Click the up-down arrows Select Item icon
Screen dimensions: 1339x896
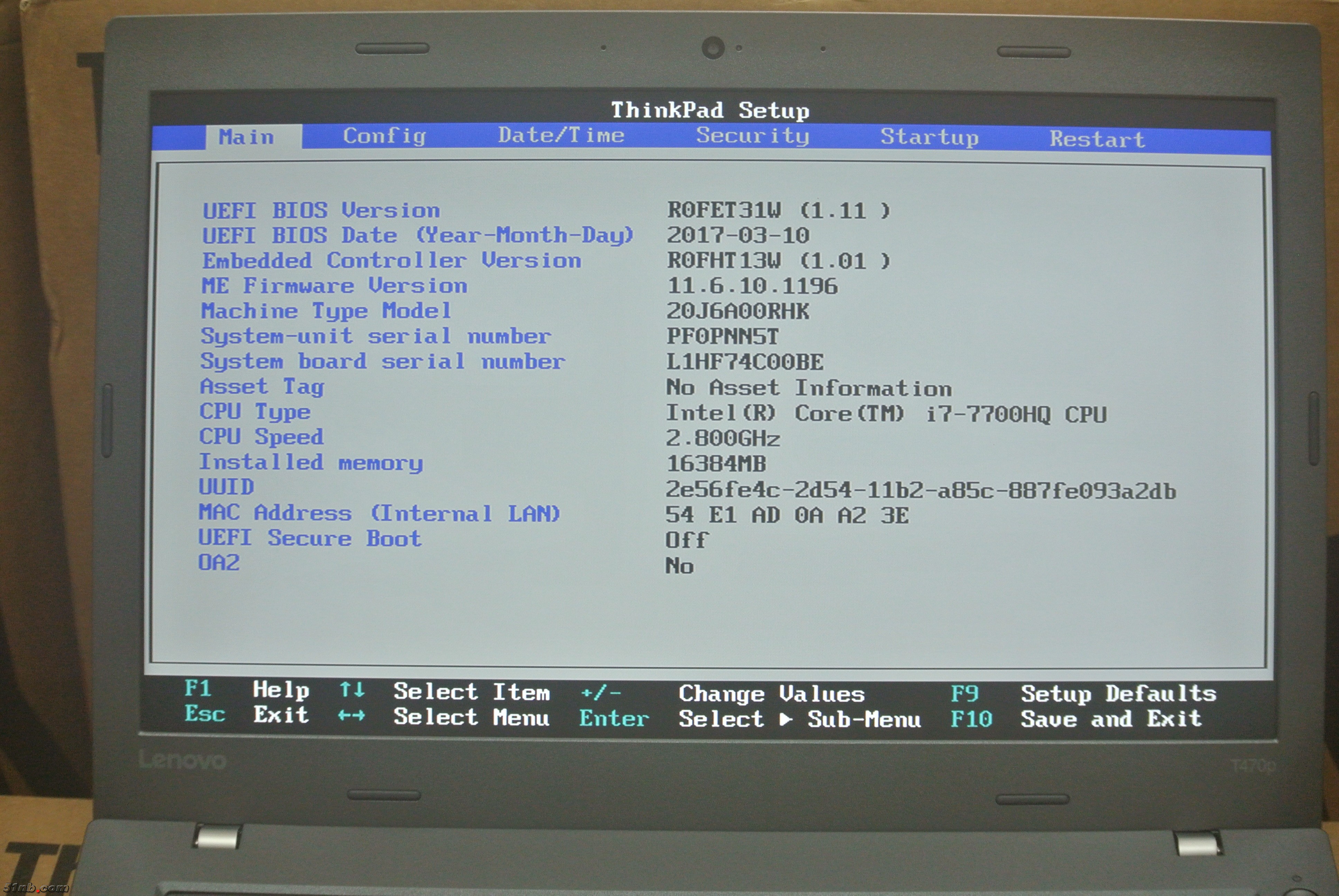click(352, 690)
